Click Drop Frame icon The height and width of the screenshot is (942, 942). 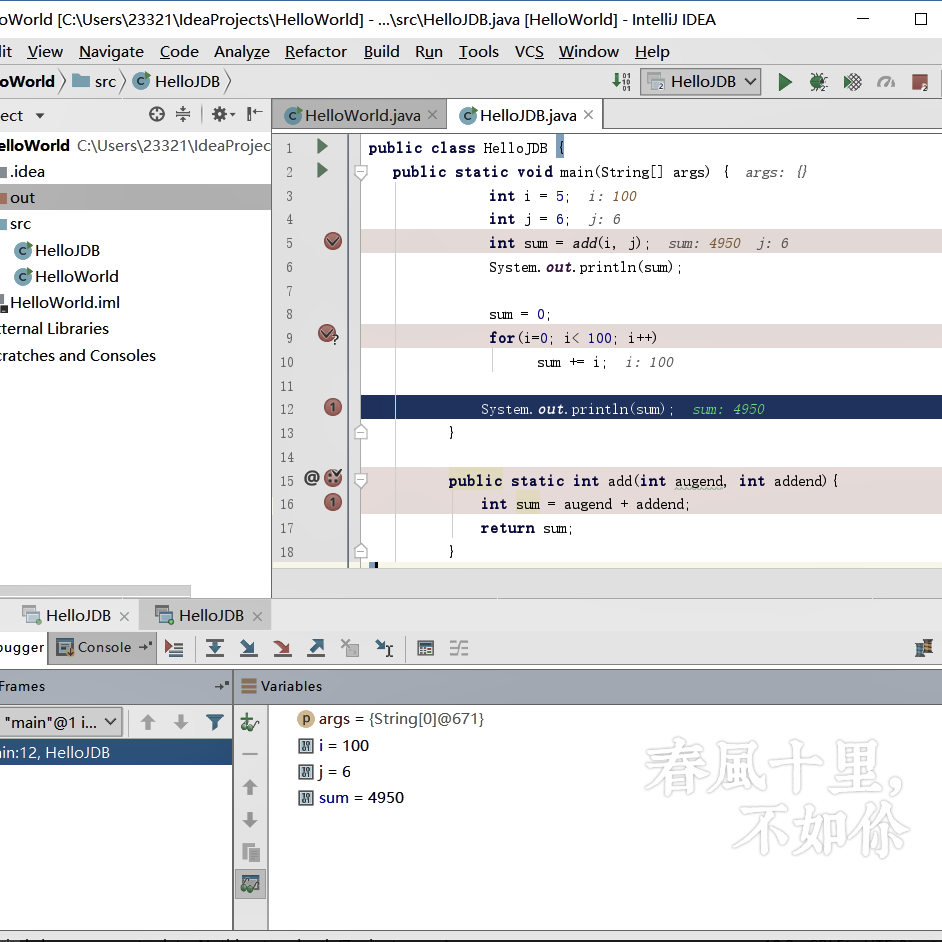click(x=350, y=648)
